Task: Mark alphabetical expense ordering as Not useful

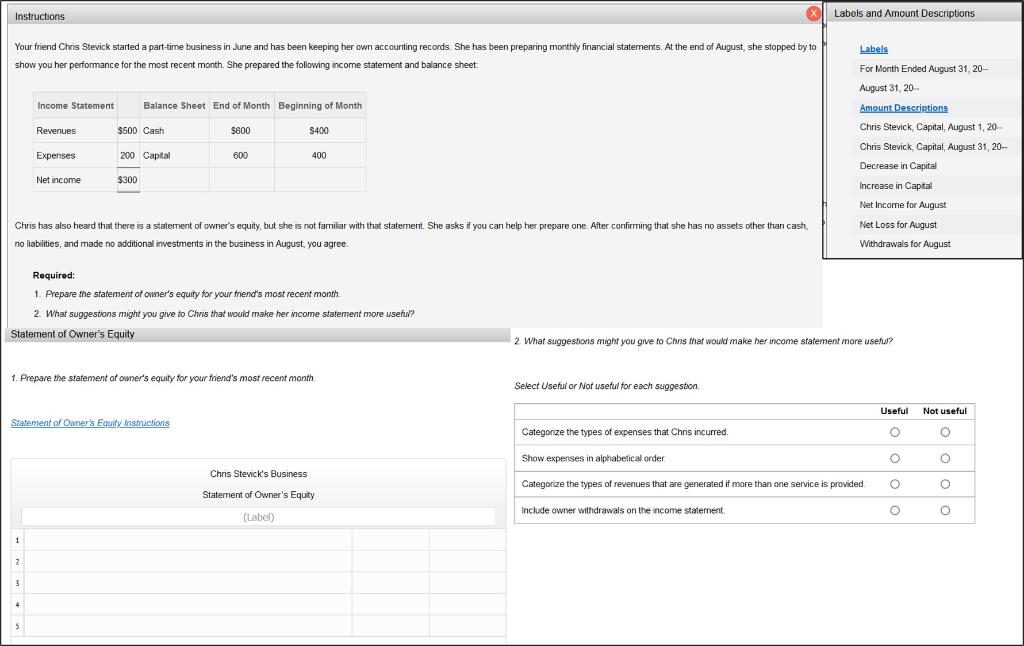Action: pos(945,458)
